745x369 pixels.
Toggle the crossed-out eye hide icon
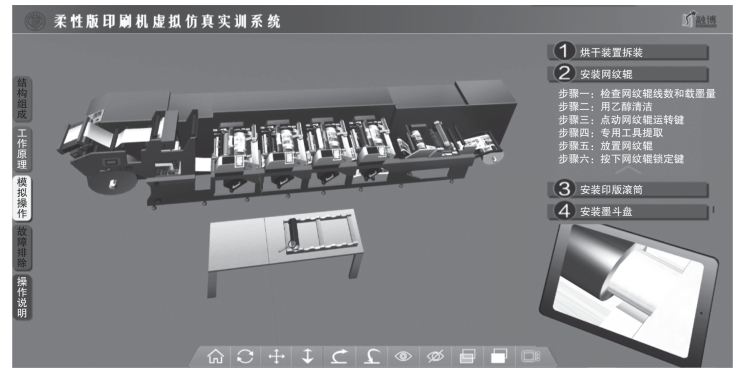click(x=435, y=356)
